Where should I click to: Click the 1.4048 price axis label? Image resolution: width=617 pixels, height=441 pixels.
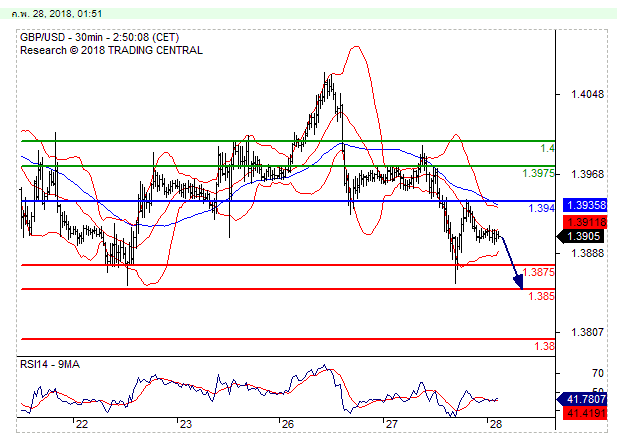tap(580, 95)
